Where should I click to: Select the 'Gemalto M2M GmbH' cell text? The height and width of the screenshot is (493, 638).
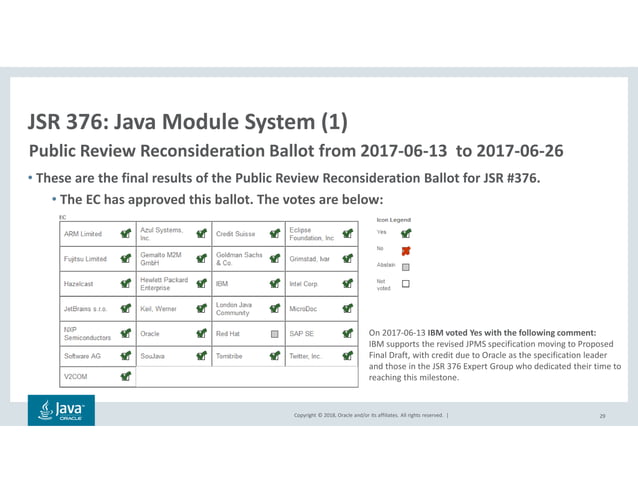pos(161,259)
